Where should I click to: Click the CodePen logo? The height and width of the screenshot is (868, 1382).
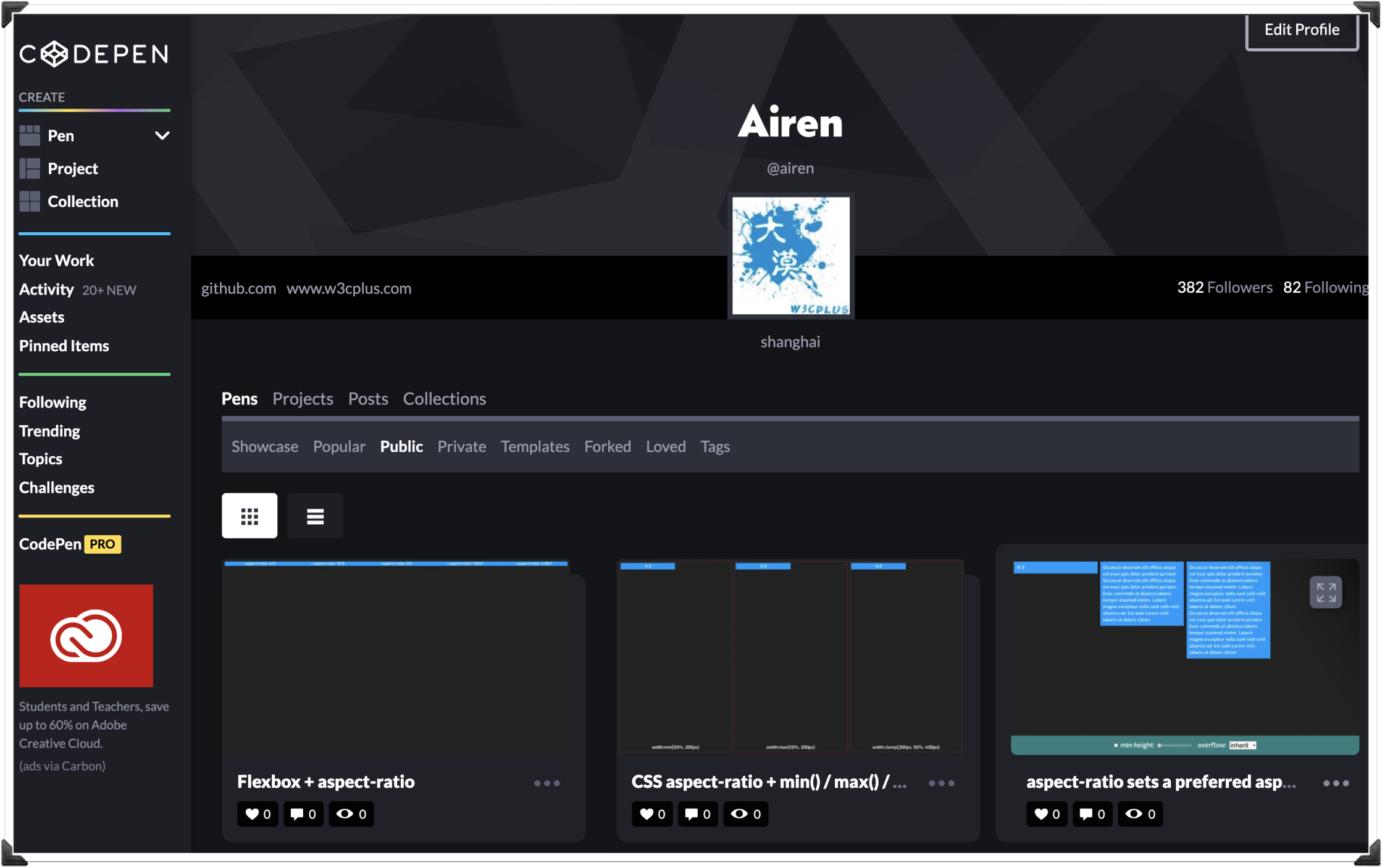tap(94, 54)
